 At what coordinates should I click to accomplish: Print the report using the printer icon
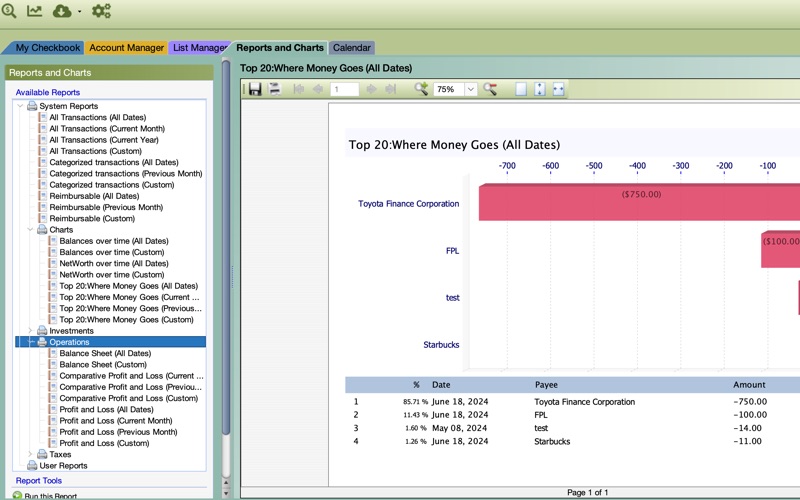point(275,89)
